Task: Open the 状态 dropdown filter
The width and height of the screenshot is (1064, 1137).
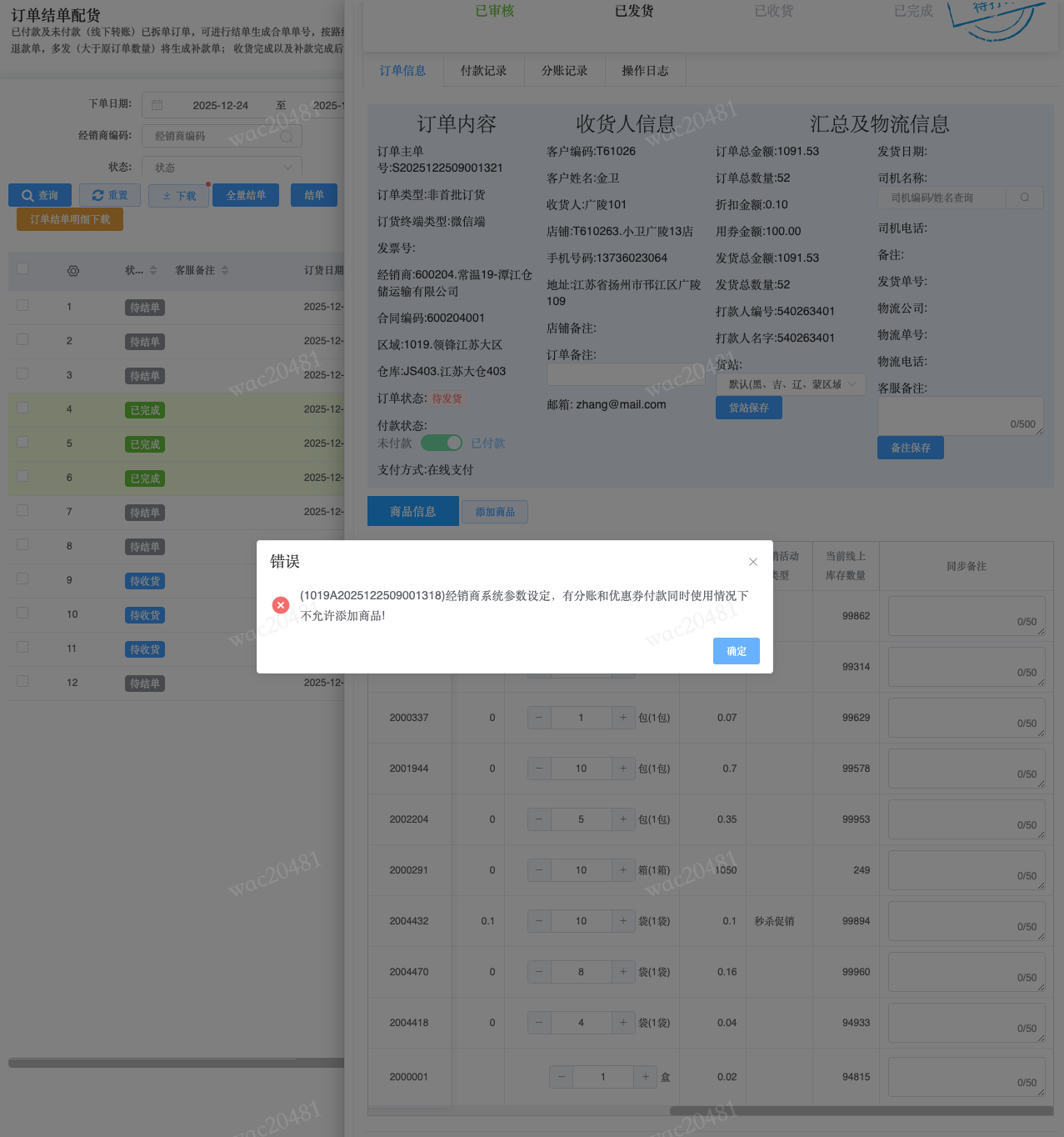Action: coord(222,168)
